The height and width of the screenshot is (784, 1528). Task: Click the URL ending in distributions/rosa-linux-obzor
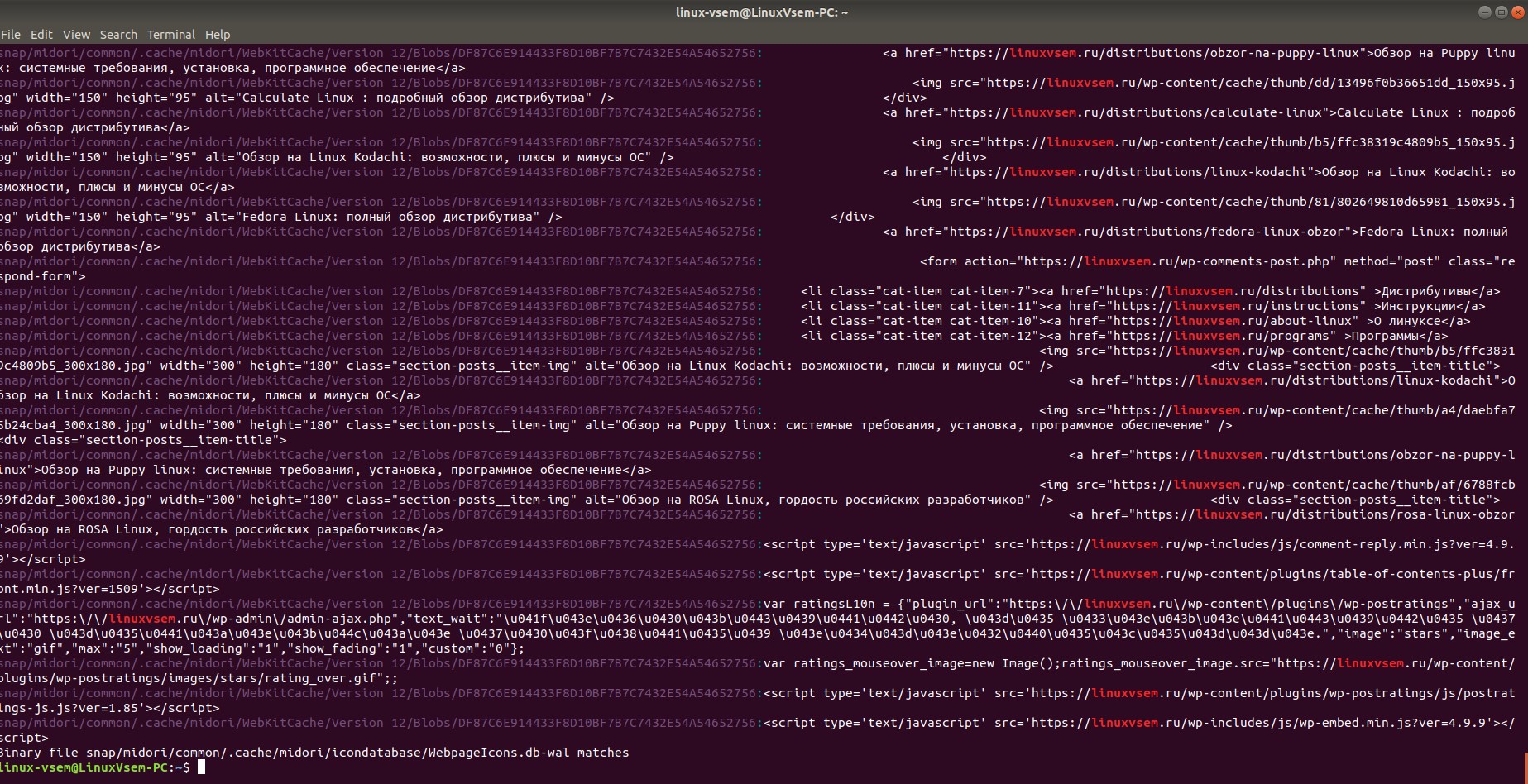click(1325, 514)
